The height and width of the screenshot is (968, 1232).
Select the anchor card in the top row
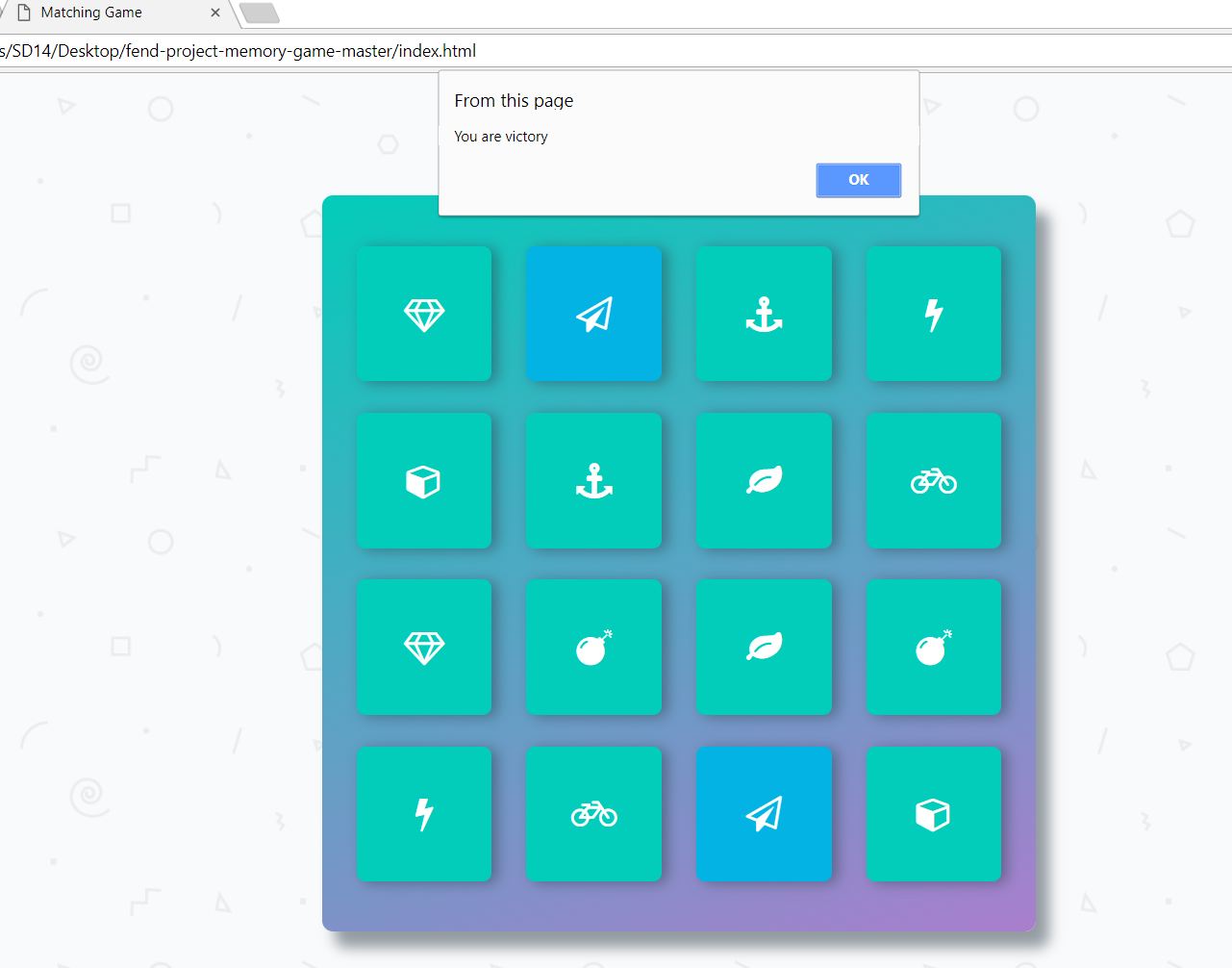click(764, 314)
